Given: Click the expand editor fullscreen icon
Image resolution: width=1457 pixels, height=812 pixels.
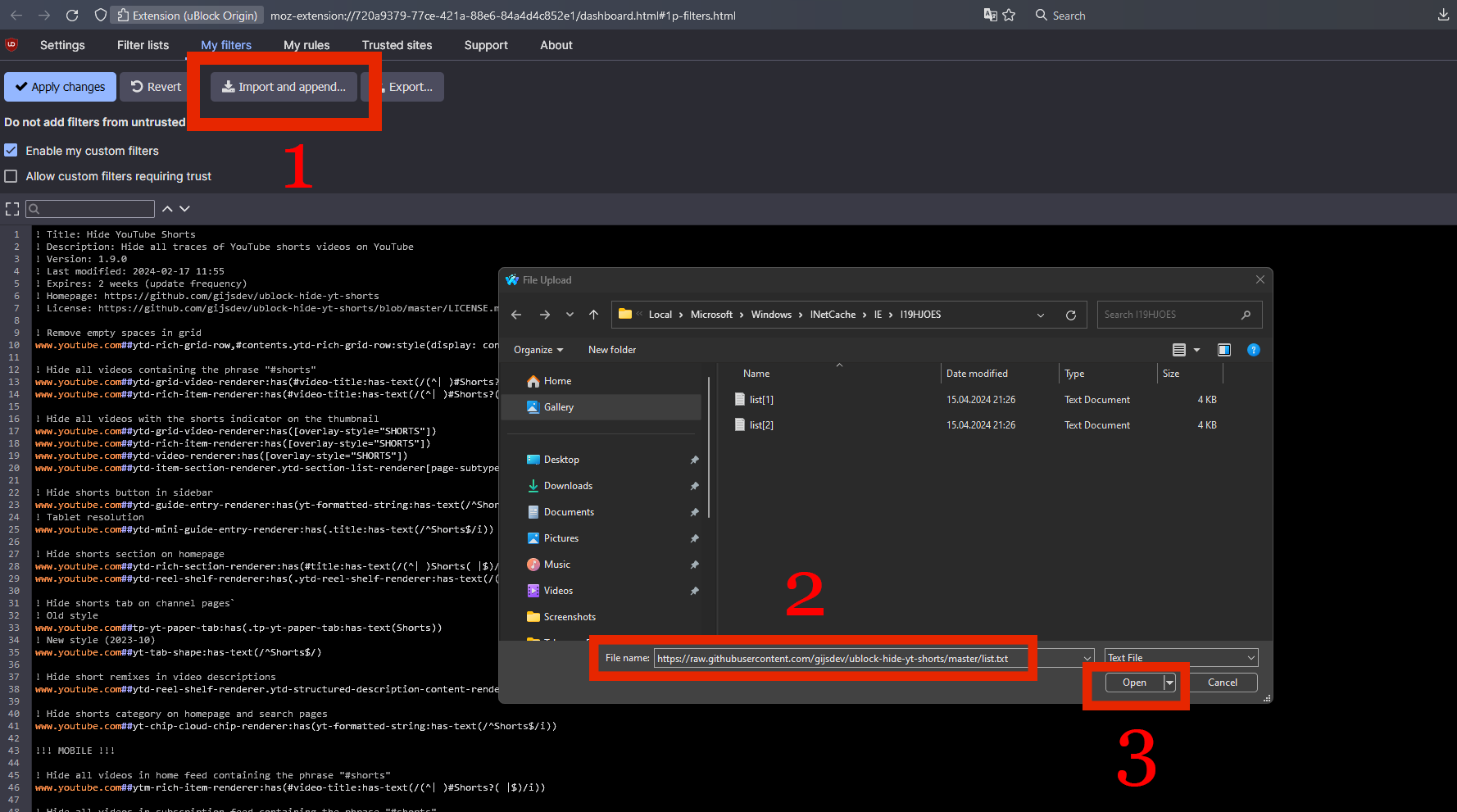Looking at the screenshot, I should [12, 209].
